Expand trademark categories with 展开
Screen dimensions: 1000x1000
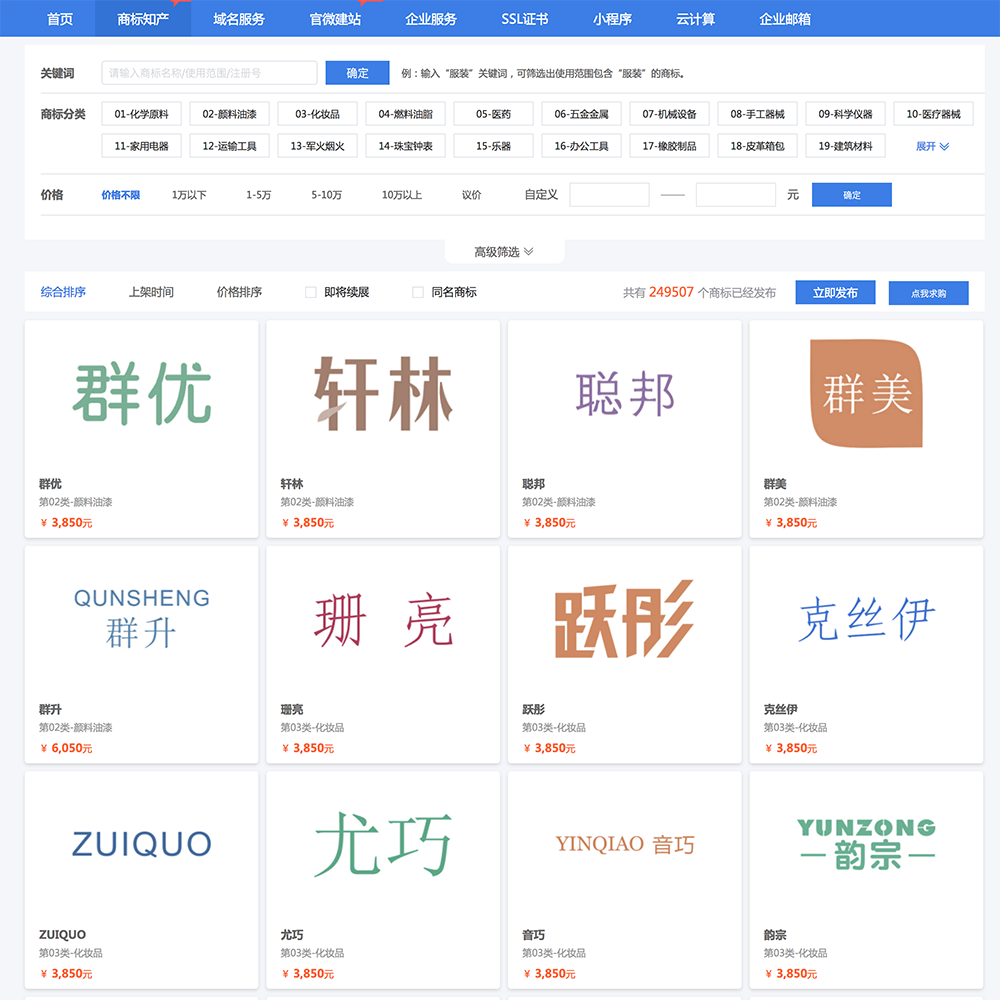(x=932, y=146)
